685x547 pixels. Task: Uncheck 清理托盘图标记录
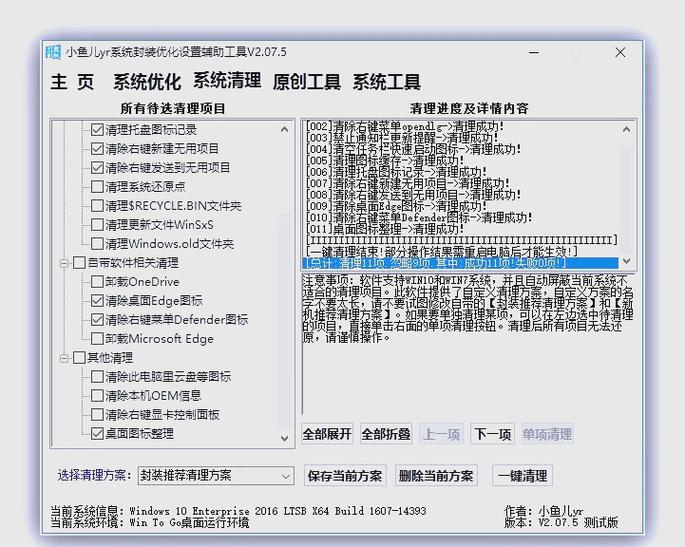[x=97, y=130]
